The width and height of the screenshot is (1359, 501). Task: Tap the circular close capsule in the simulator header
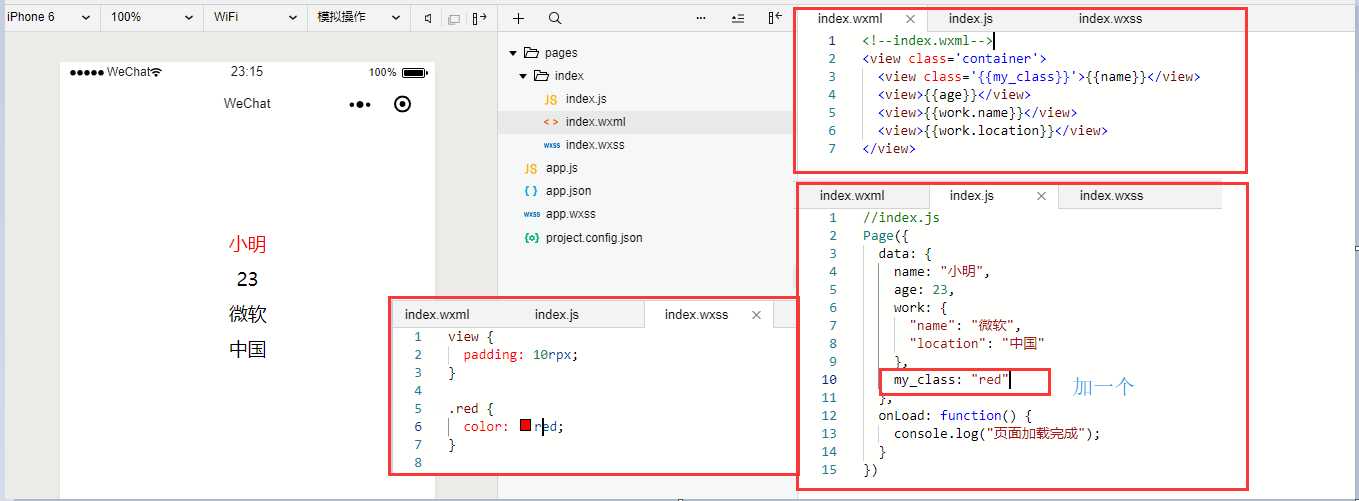(x=403, y=104)
